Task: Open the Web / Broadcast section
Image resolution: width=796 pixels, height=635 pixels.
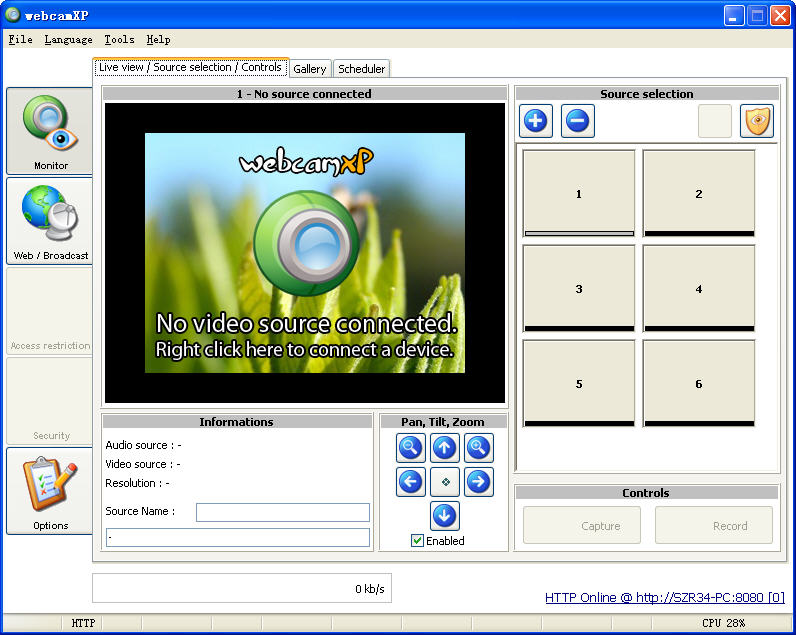Action: tap(50, 221)
